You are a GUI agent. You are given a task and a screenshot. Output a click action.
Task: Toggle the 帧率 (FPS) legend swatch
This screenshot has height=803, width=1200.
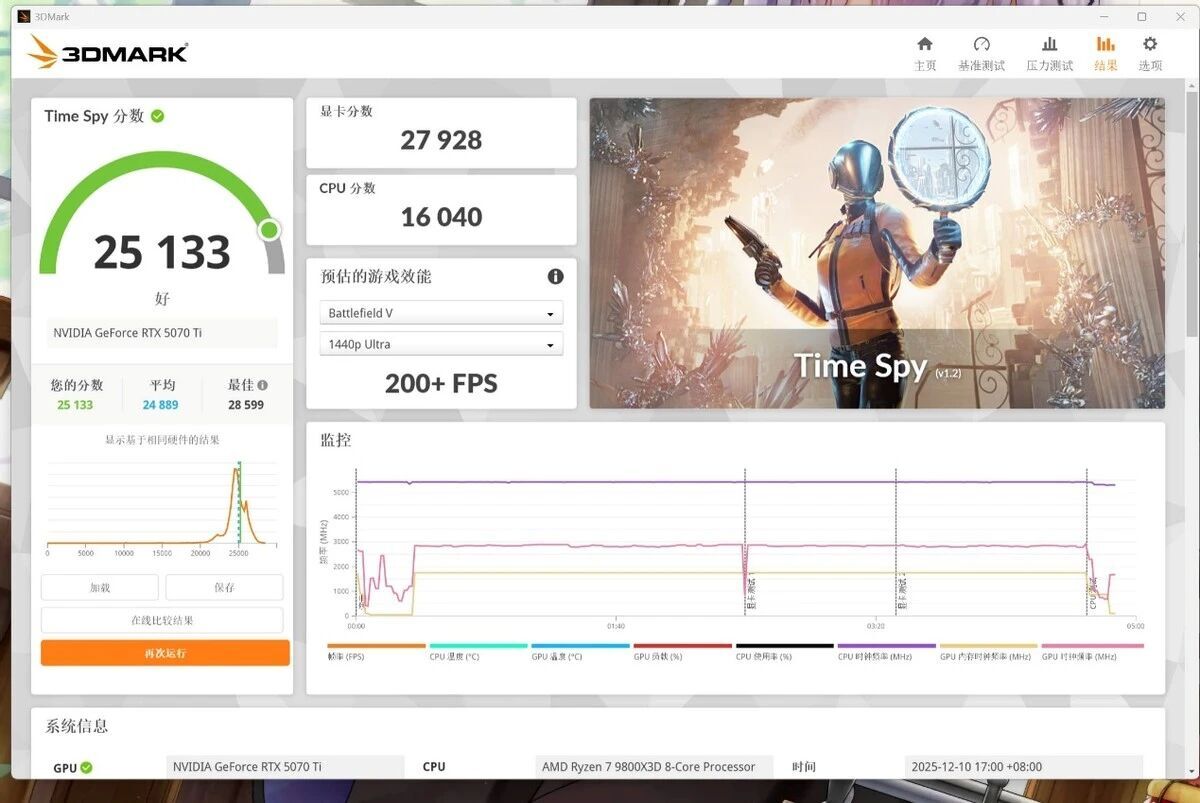click(376, 646)
